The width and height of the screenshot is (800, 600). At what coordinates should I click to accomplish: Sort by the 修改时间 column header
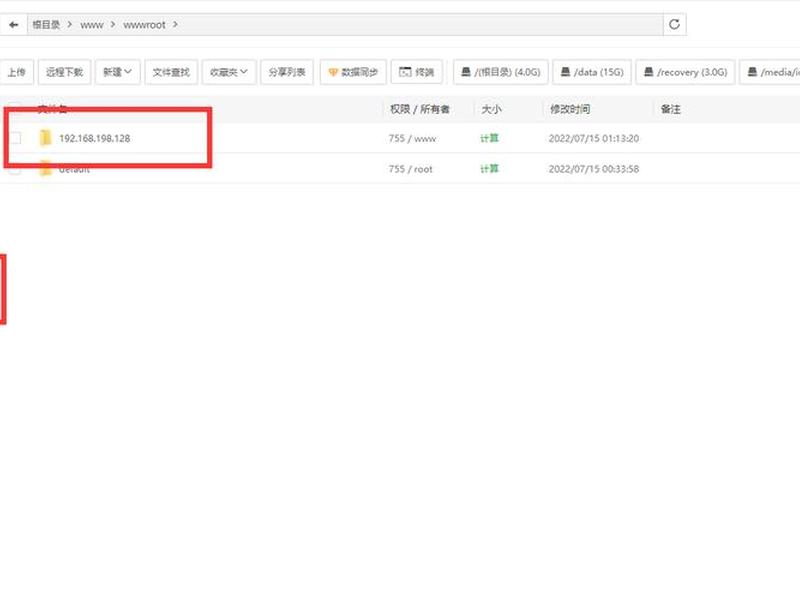click(570, 109)
